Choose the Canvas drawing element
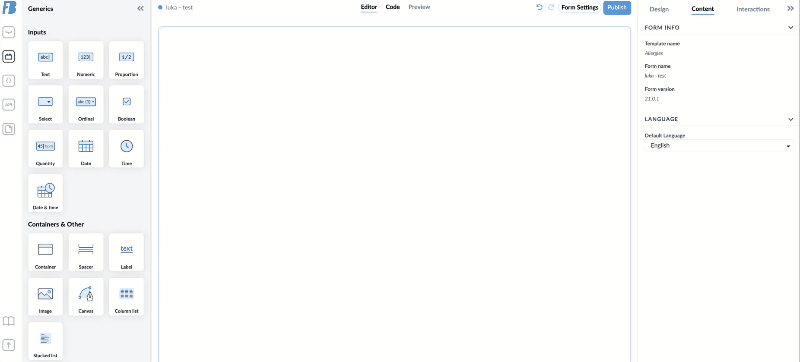Viewport: 800px width, 362px height. click(86, 297)
